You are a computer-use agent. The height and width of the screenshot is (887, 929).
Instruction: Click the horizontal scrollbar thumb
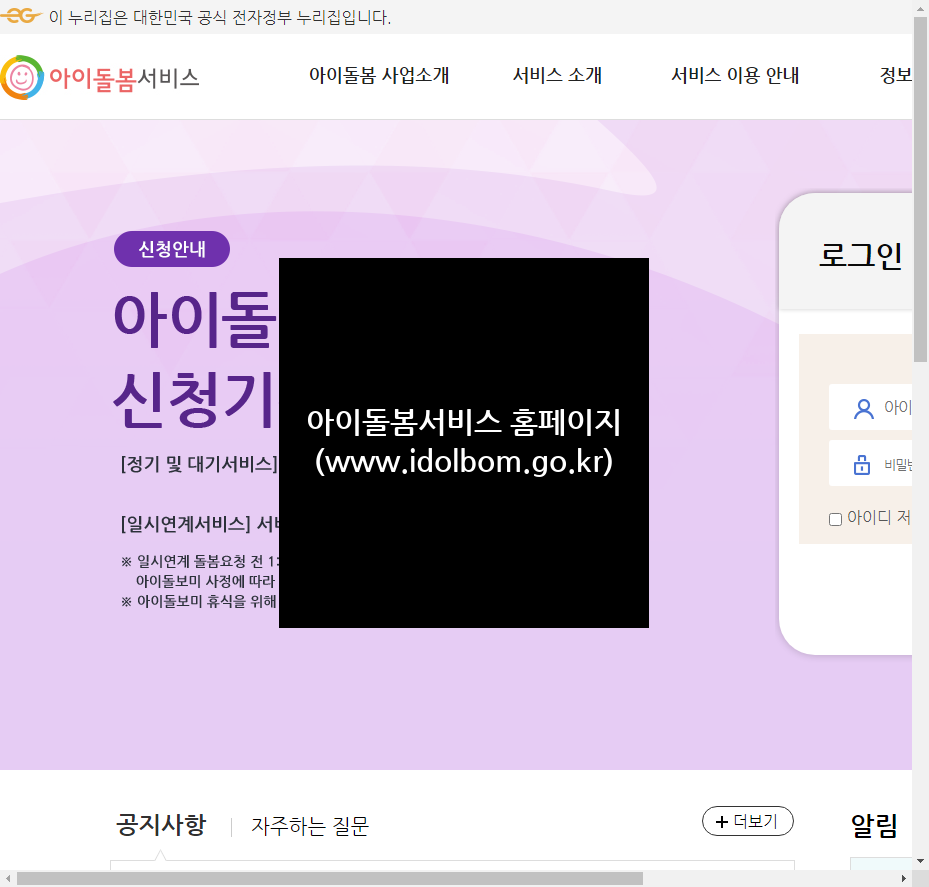pyautogui.click(x=330, y=878)
